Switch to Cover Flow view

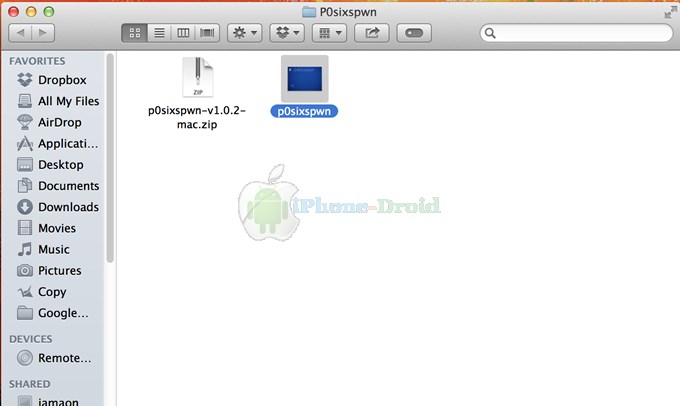pos(208,33)
